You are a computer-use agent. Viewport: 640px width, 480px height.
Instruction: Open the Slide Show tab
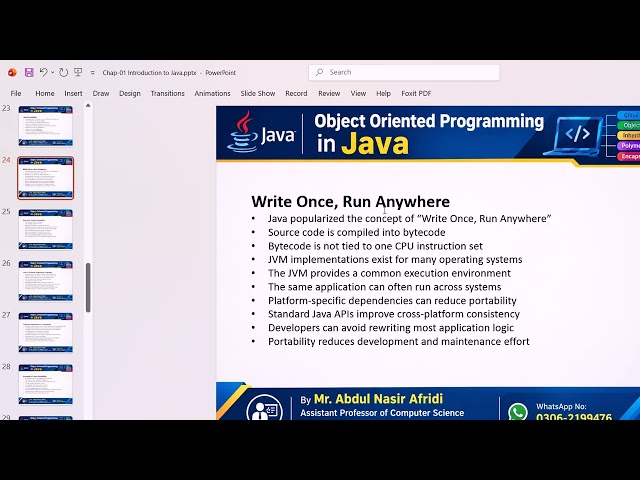(258, 93)
